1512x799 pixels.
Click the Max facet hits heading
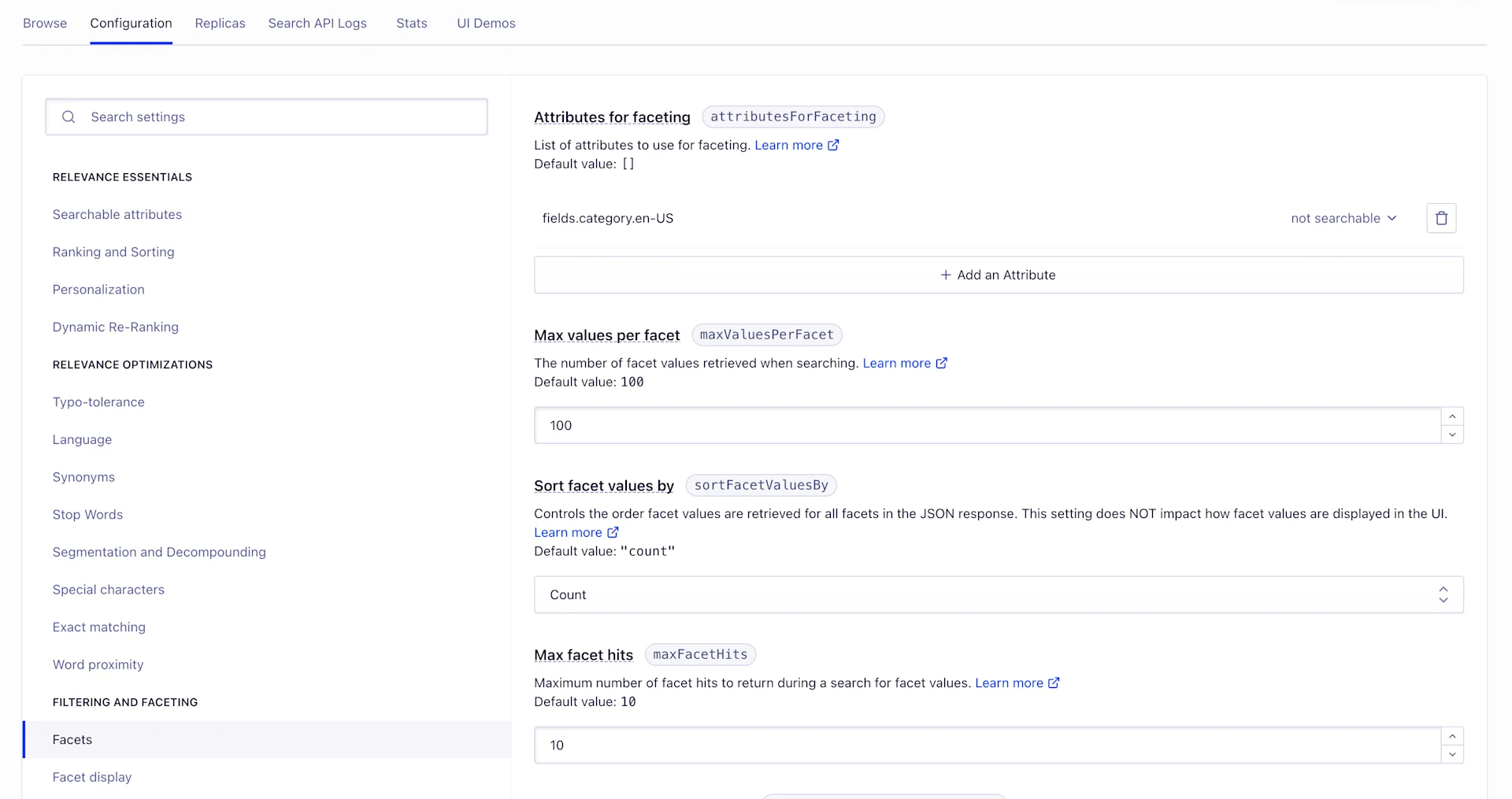(584, 655)
